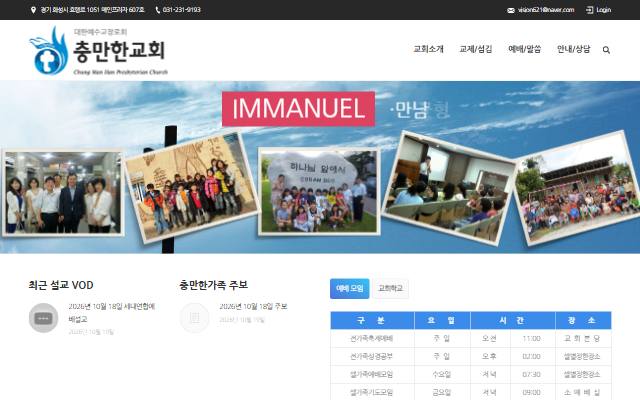The image size is (640, 400).
Task: Open the 교회소개 menu
Action: point(428,49)
